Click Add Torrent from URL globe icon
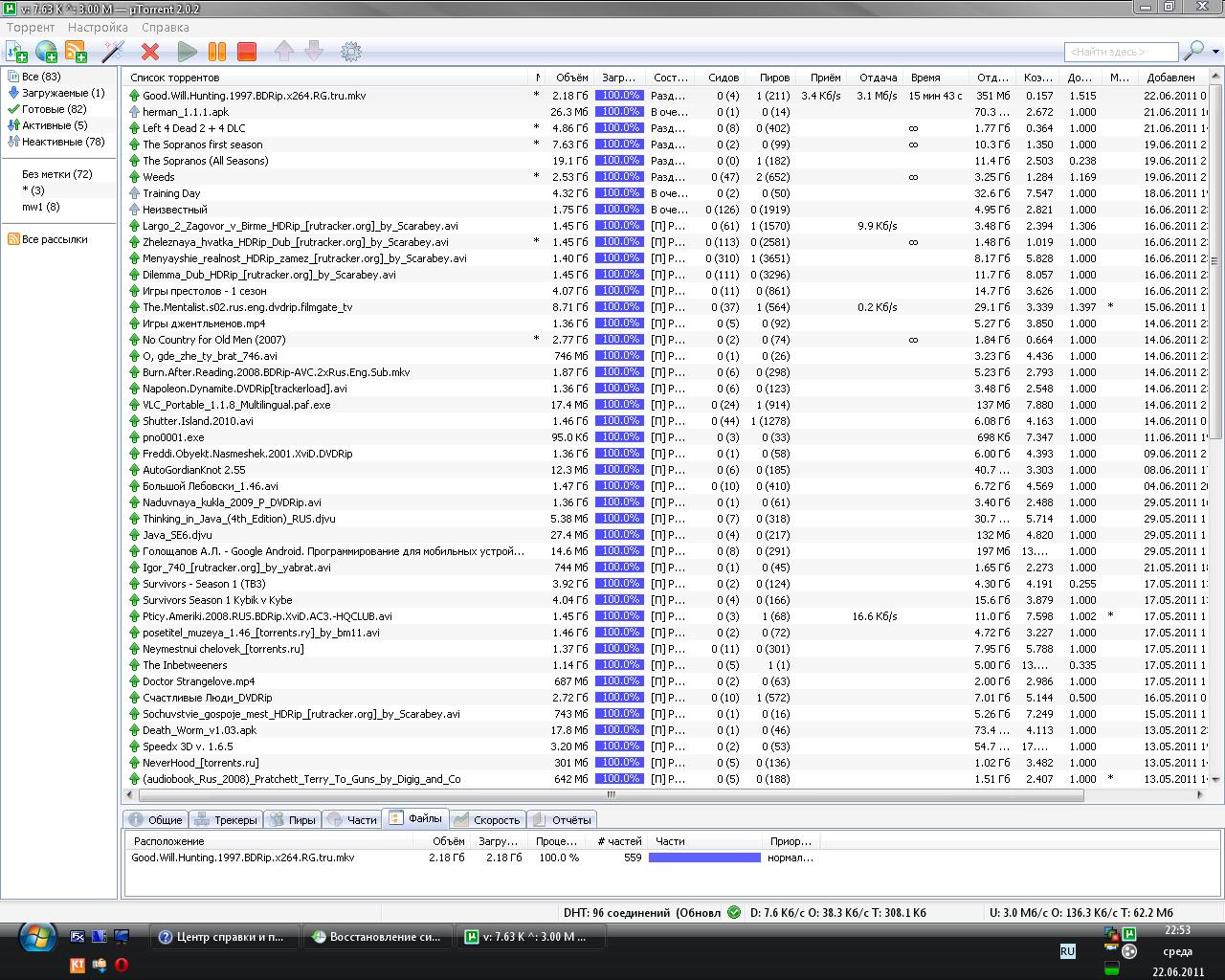 tap(46, 52)
